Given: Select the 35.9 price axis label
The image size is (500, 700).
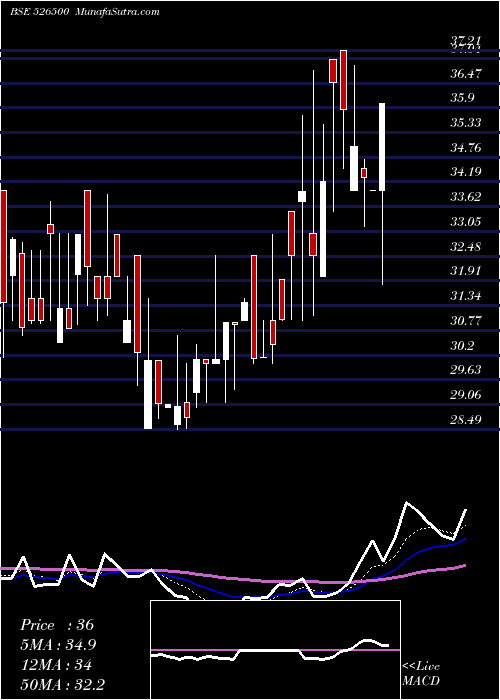Looking at the screenshot, I should [462, 98].
